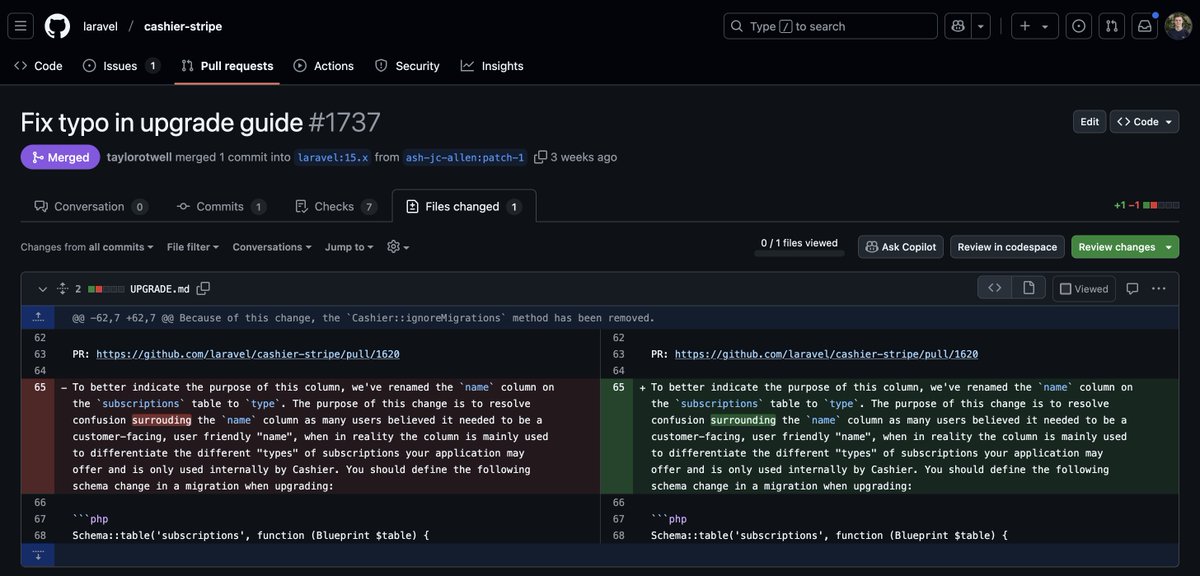Open the ash-jc-allen:patch-1 head branch link
Viewport: 1200px width, 576px height.
(465, 157)
